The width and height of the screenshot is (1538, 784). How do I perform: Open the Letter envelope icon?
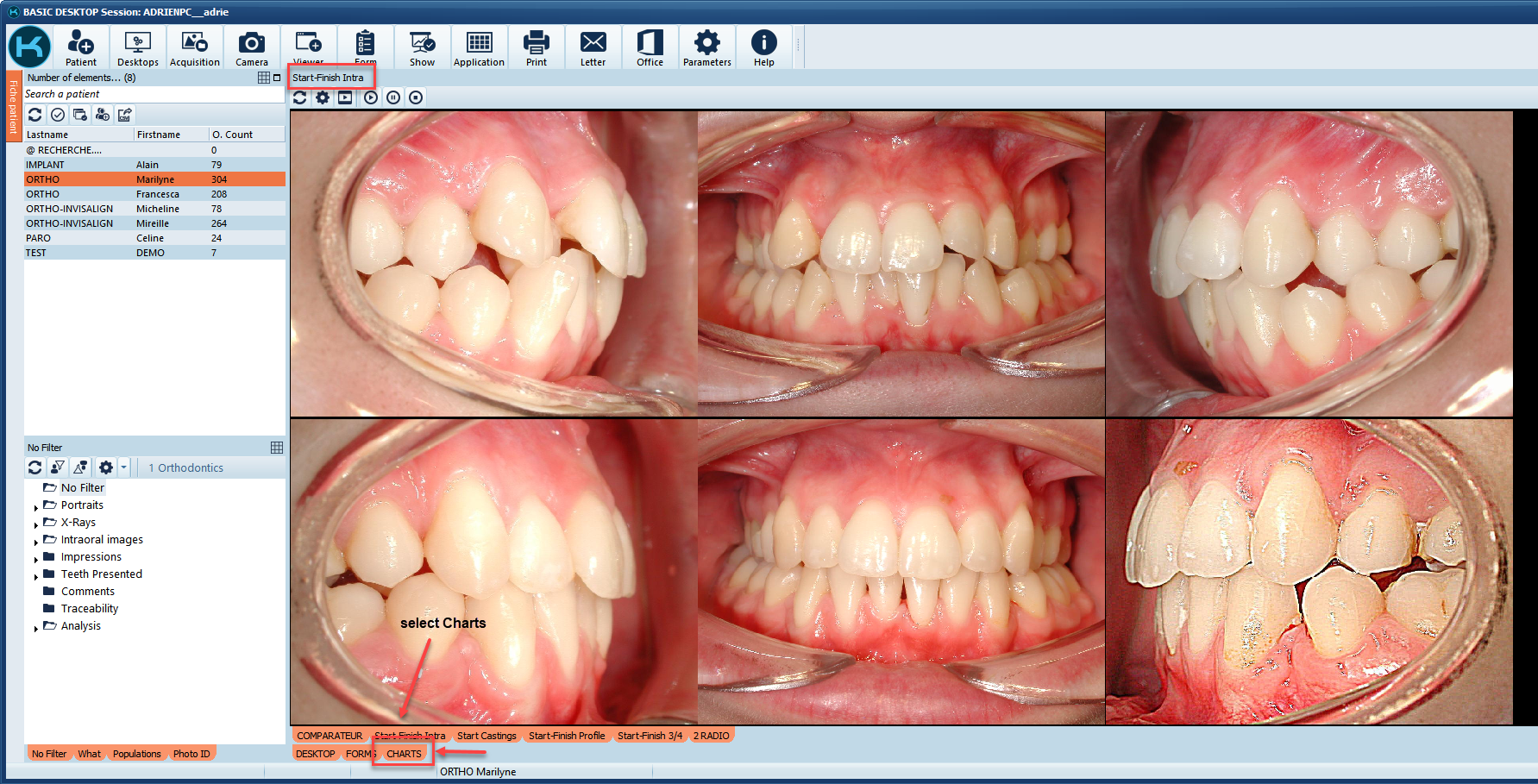point(593,47)
